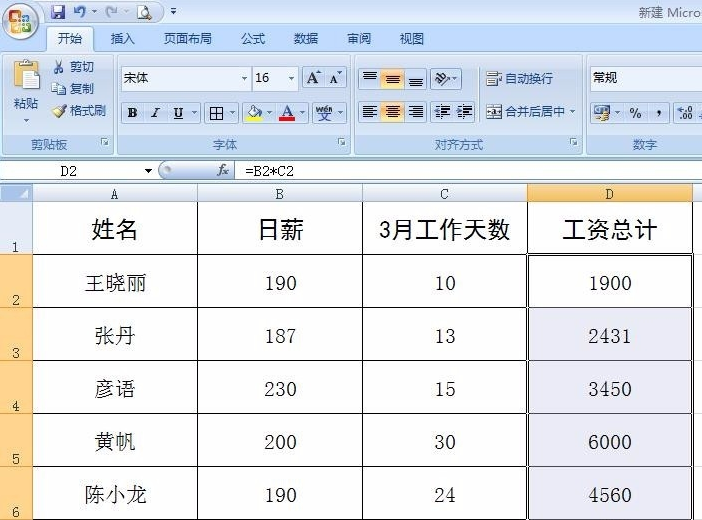702x520 pixels.
Task: Switch to the 插入 tab
Action: tap(122, 39)
